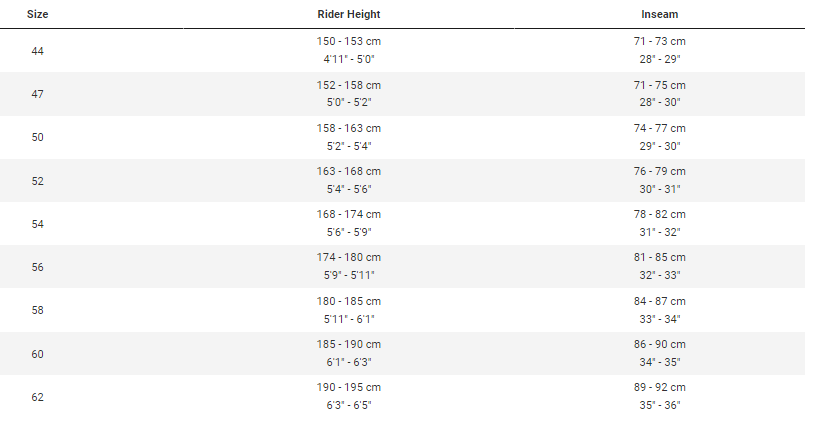Select size 50 cell
The height and width of the screenshot is (430, 818).
pos(38,137)
